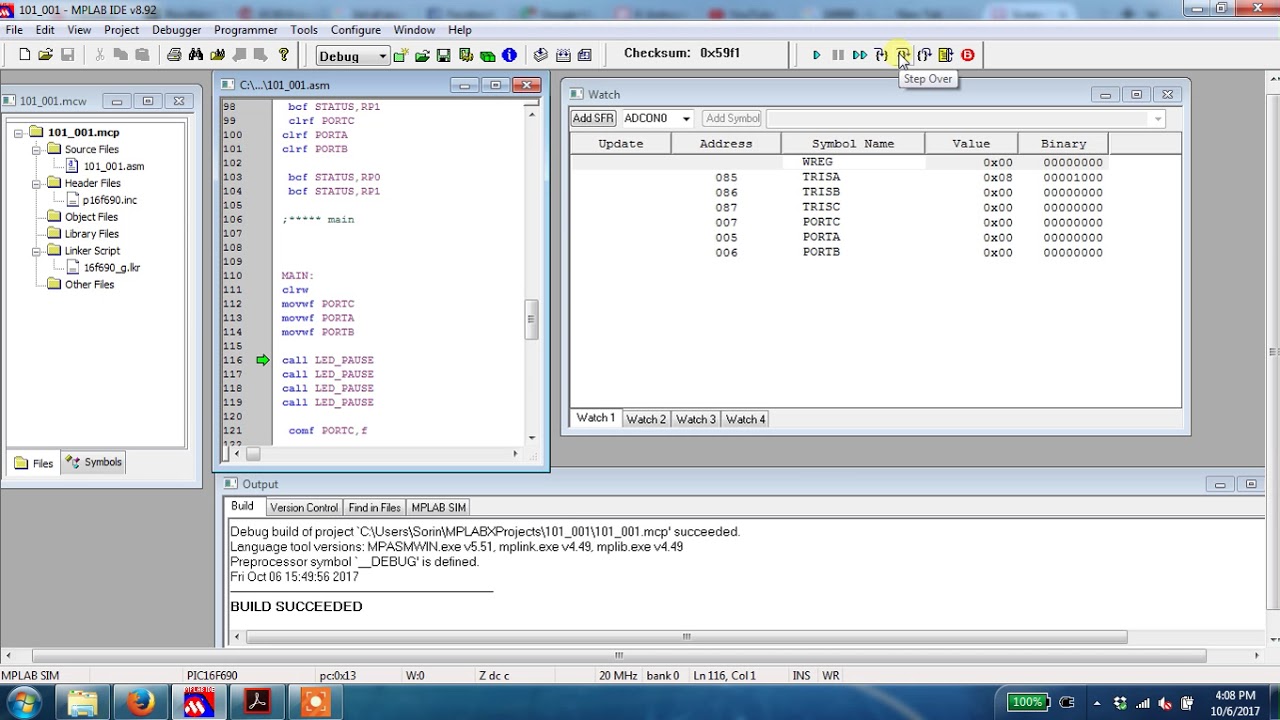Click the Step Over icon
This screenshot has height=720, width=1280.
pyautogui.click(x=902, y=55)
